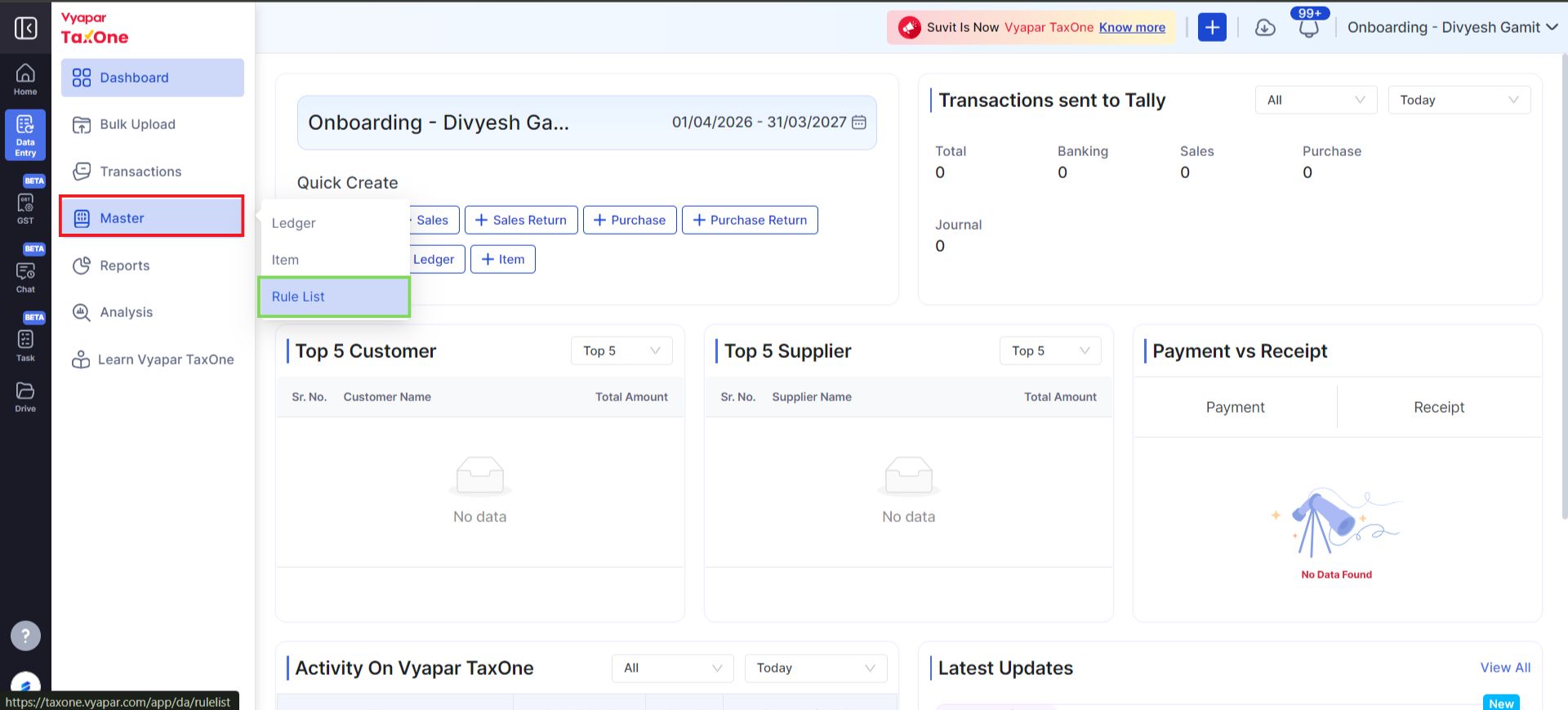Open All dropdown in Activity On Vyapar TaxOne
The image size is (1568, 710).
(673, 668)
